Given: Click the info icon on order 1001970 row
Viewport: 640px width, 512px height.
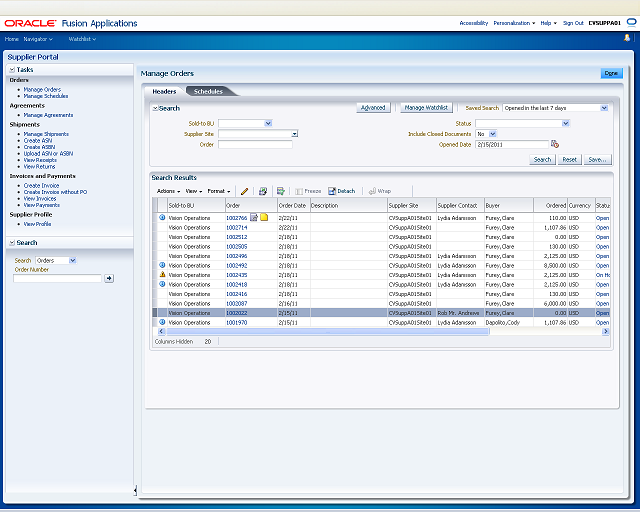Looking at the screenshot, I should 162,322.
